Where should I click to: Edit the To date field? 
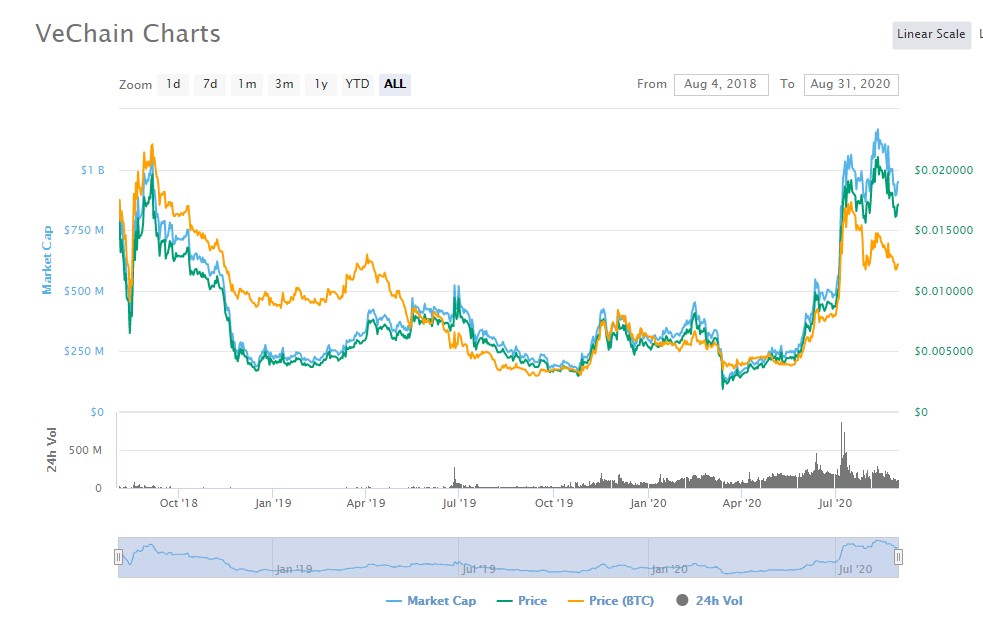[x=851, y=84]
